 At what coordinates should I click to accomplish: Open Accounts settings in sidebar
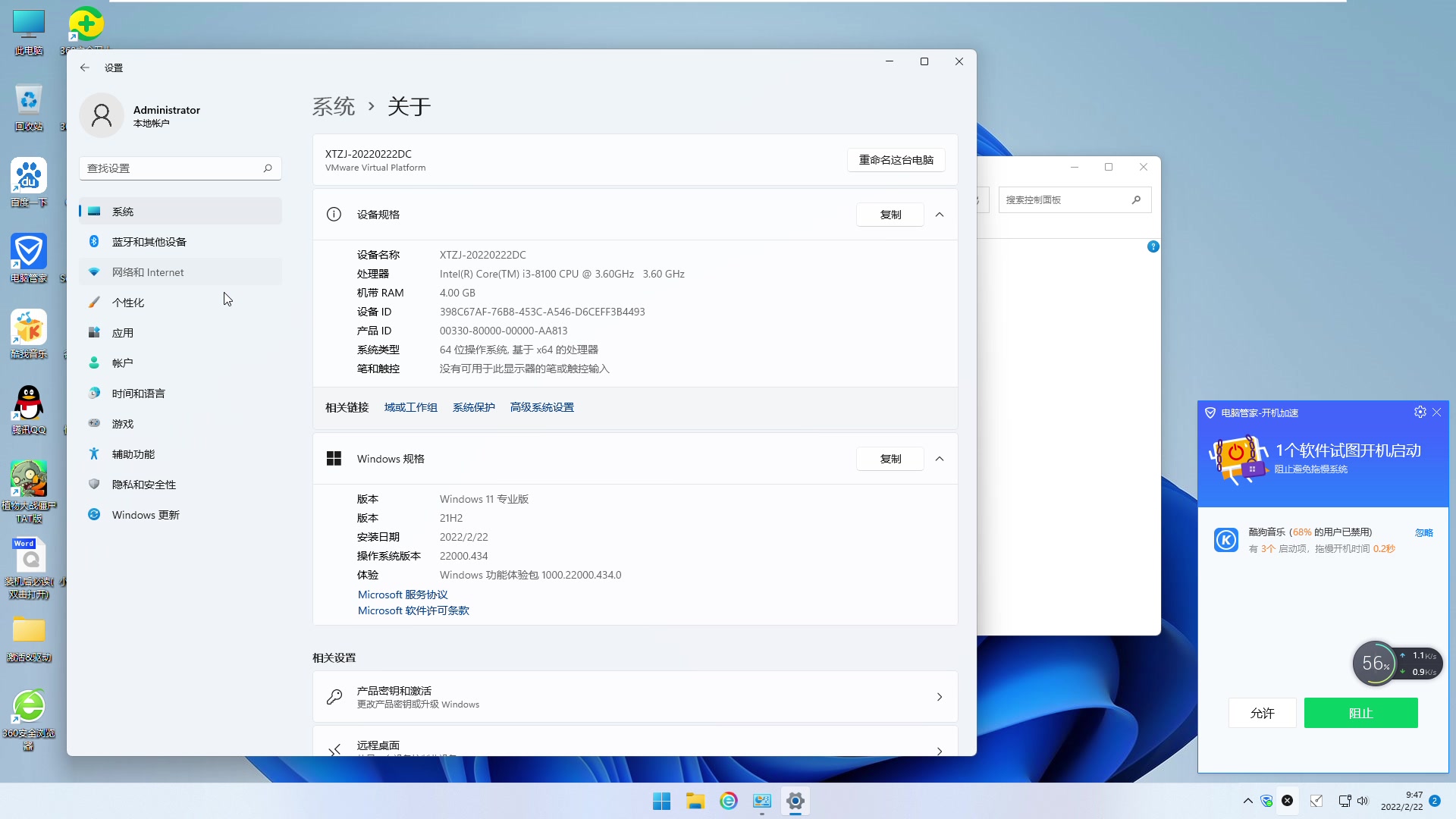(x=180, y=363)
